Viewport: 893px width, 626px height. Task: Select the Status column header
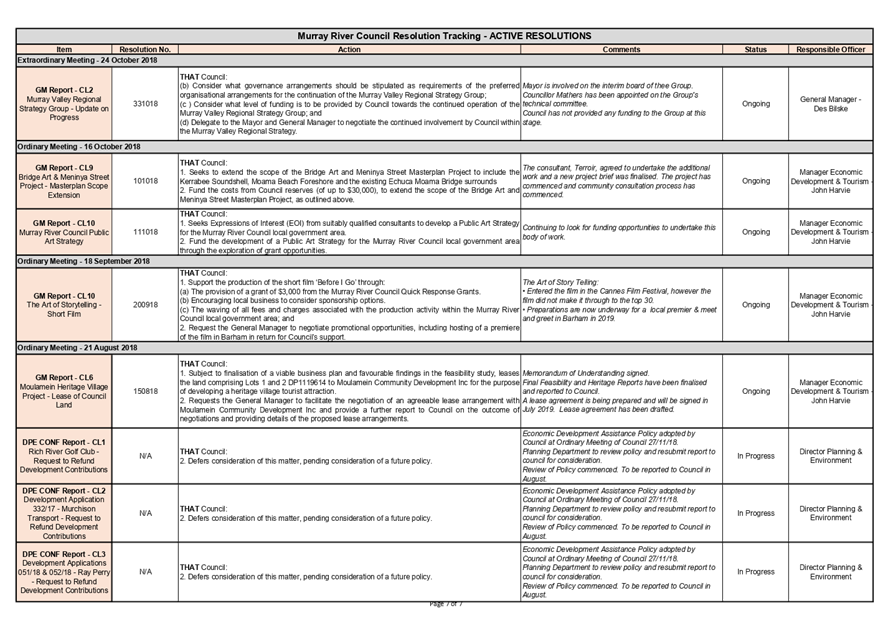[754, 49]
